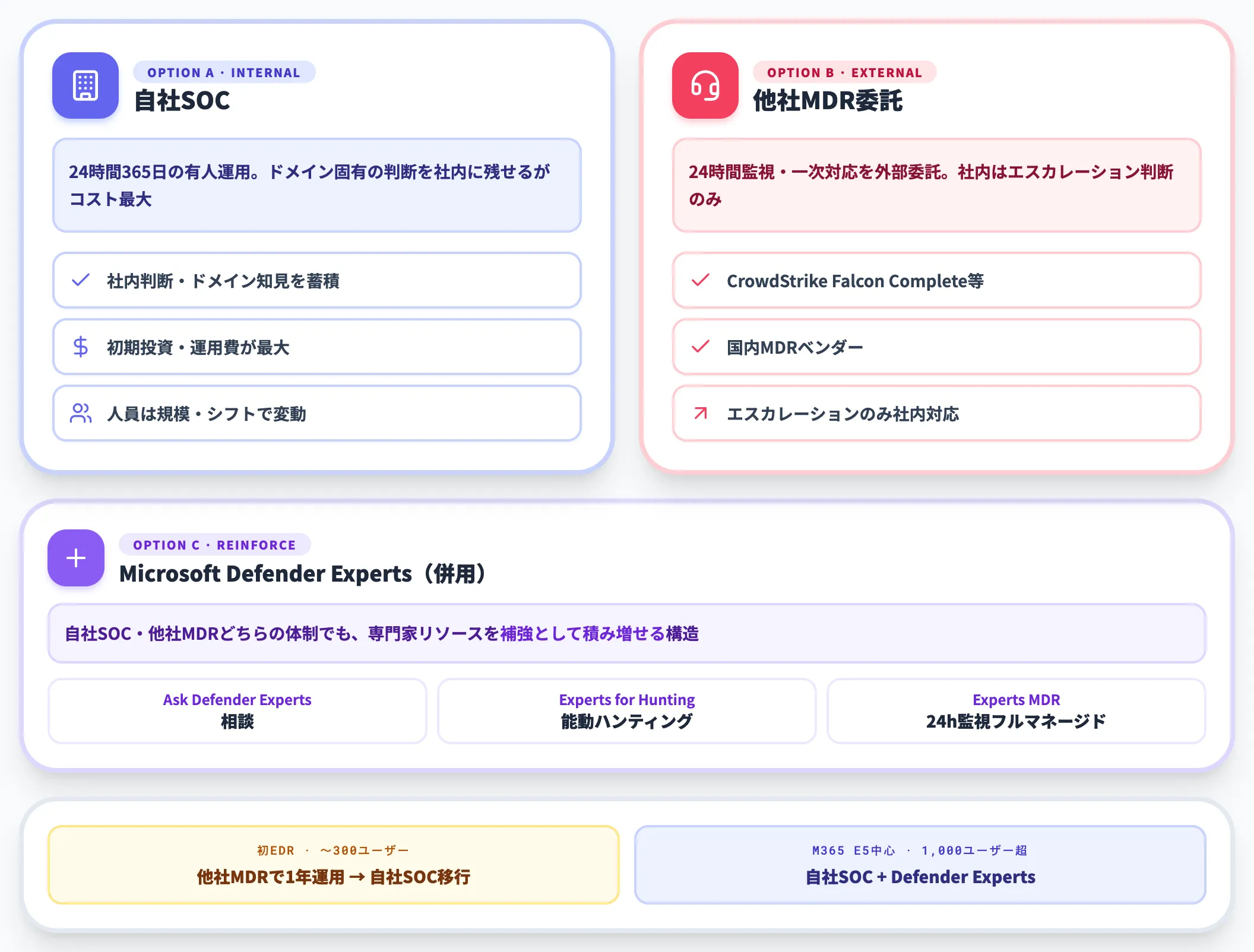The image size is (1254, 952).
Task: Click the 他社MDR委託 heading
Action: pos(828,101)
